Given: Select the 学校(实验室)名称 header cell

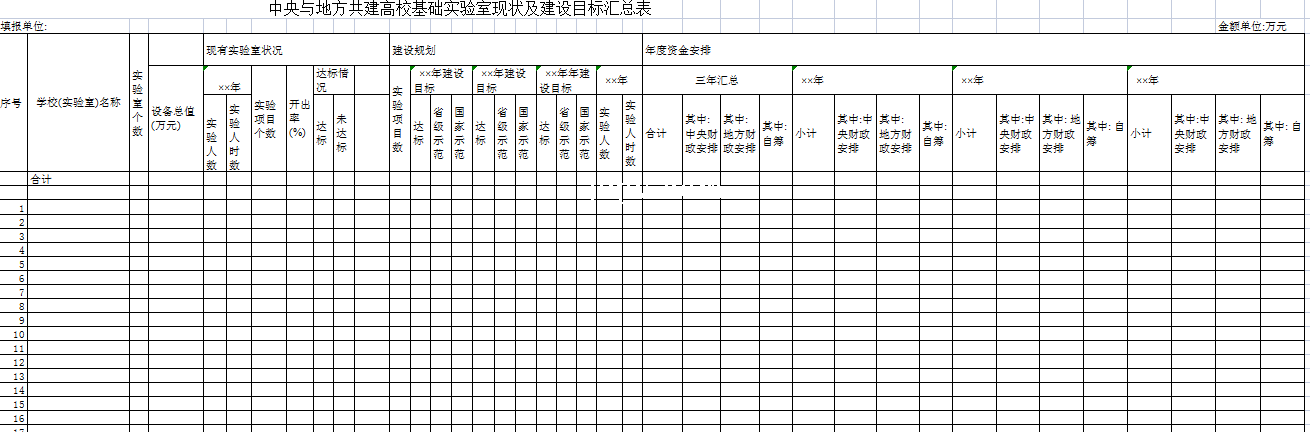Looking at the screenshot, I should tap(78, 102).
